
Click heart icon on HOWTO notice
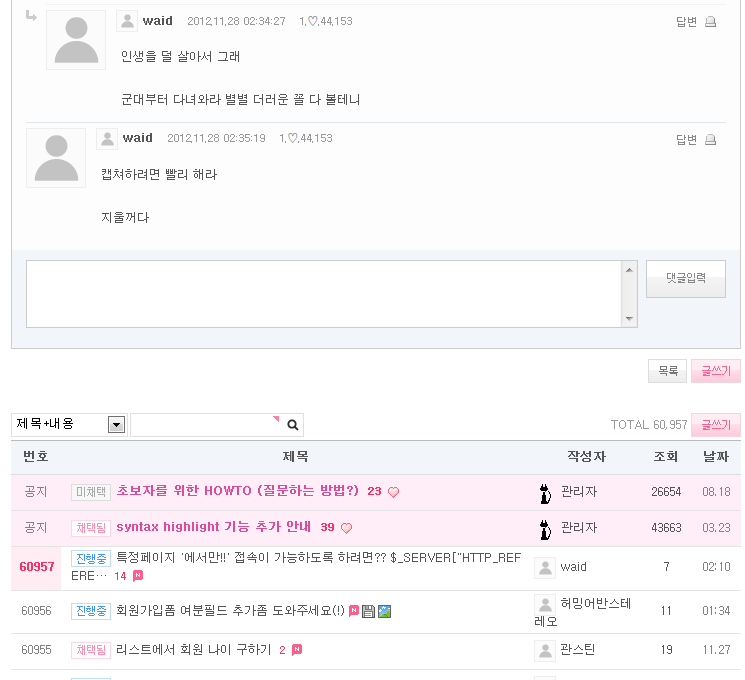[x=394, y=492]
